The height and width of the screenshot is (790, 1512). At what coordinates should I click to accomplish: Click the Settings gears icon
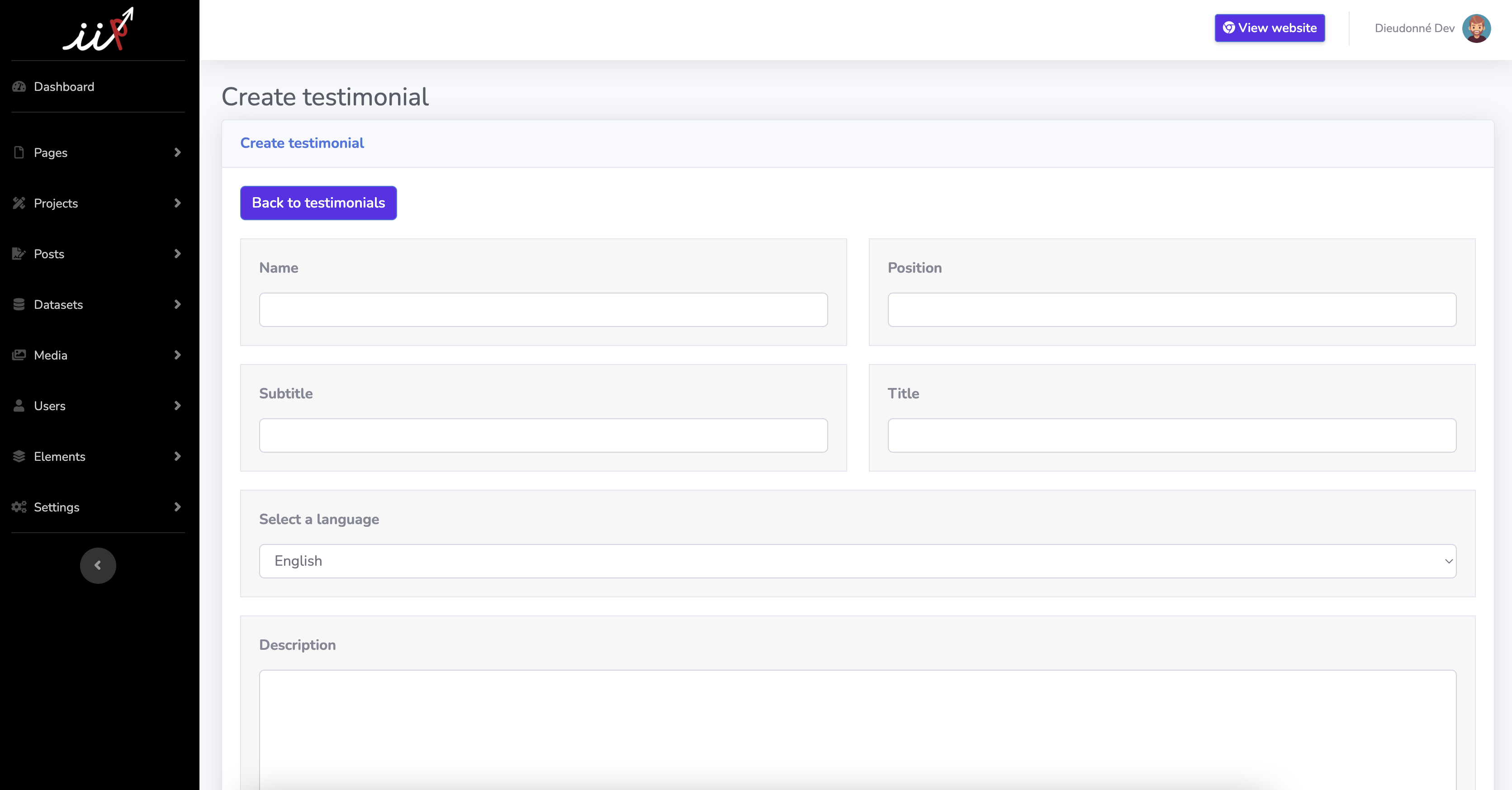[19, 507]
